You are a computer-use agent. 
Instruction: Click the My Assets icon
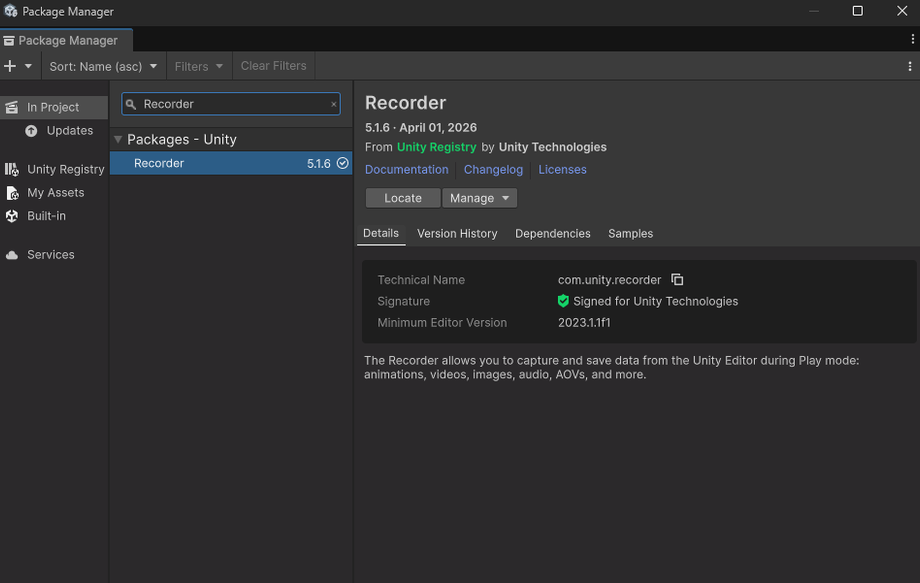pos(12,192)
